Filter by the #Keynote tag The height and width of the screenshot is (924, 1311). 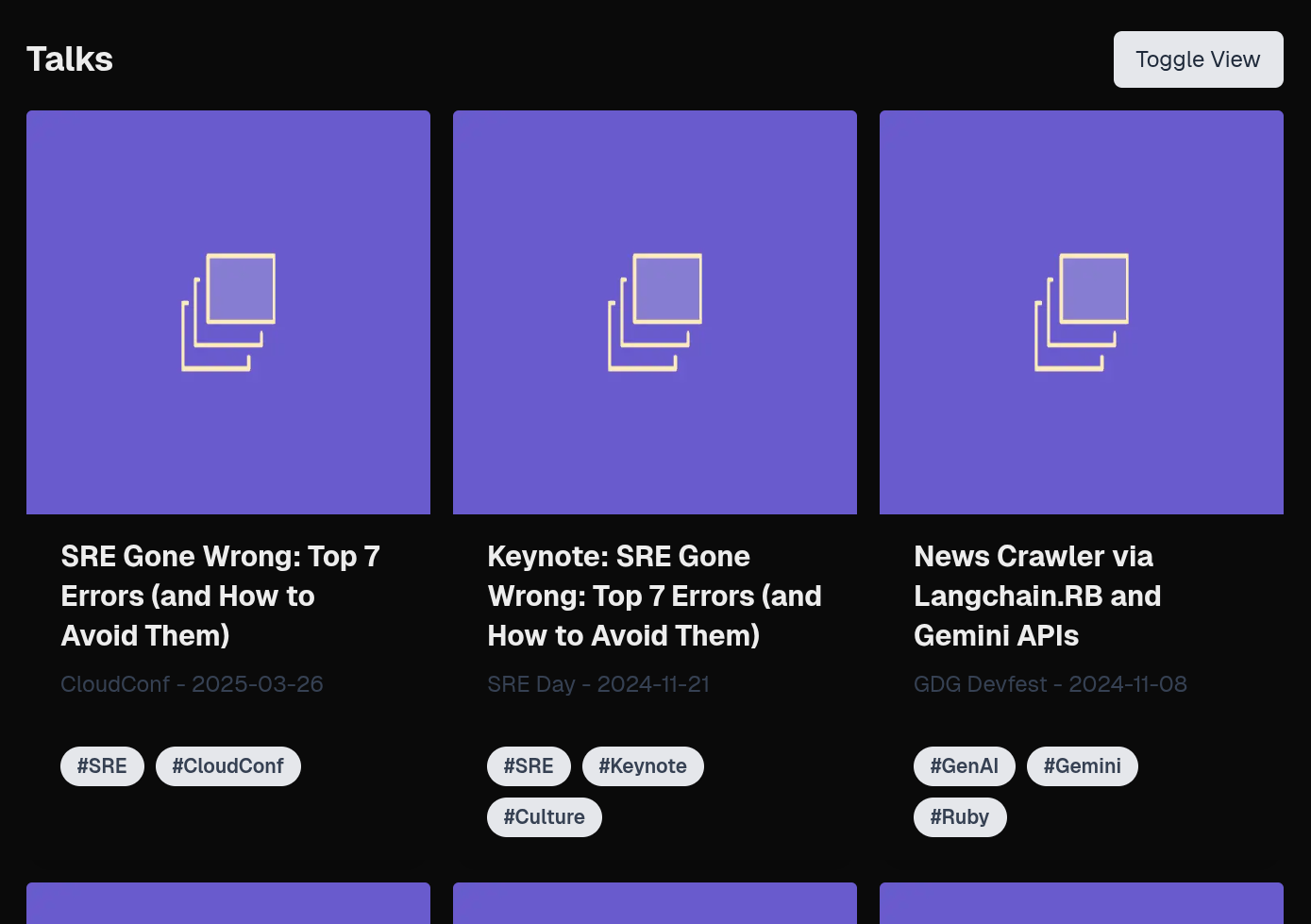pyautogui.click(x=643, y=766)
